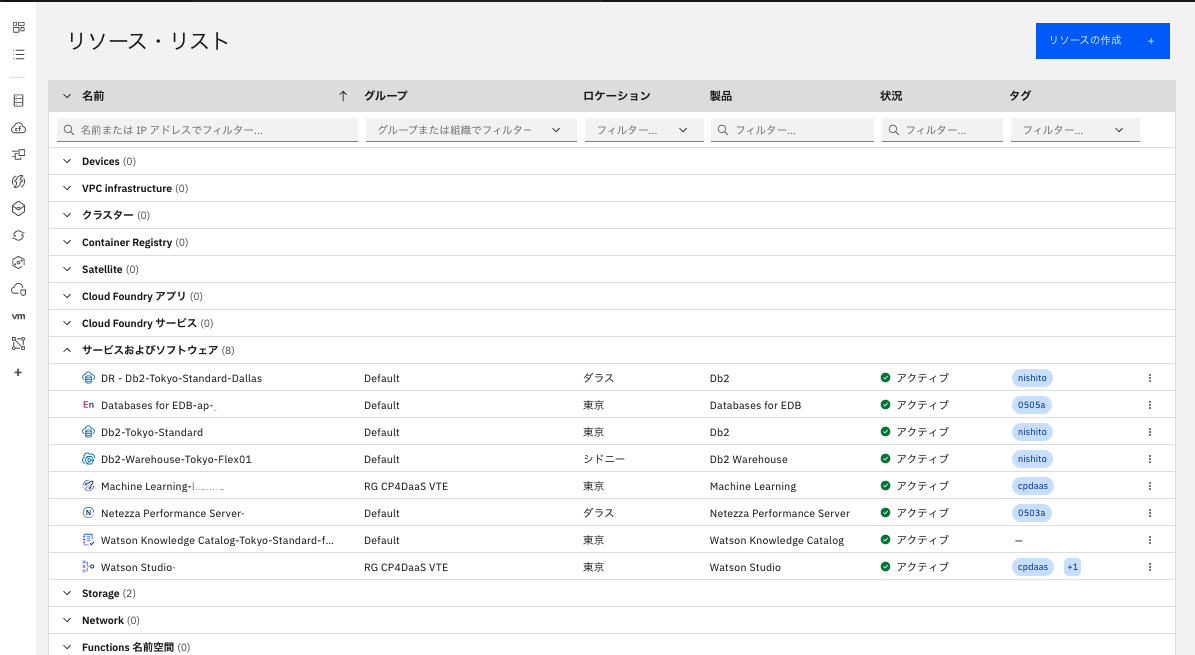Expand the Network group
The height and width of the screenshot is (655, 1195).
[x=67, y=621]
